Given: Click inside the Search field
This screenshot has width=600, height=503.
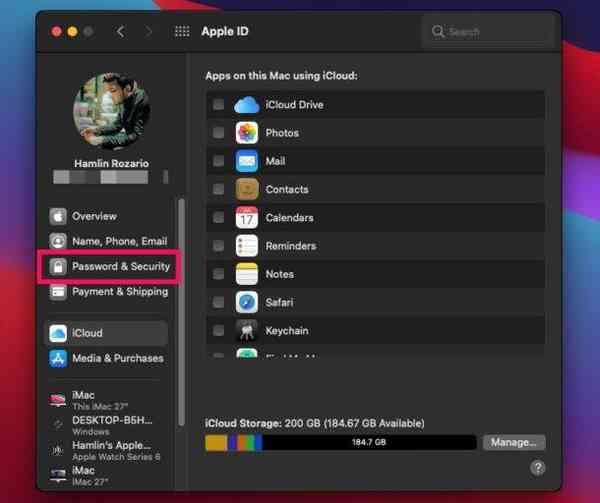Looking at the screenshot, I should coord(487,31).
